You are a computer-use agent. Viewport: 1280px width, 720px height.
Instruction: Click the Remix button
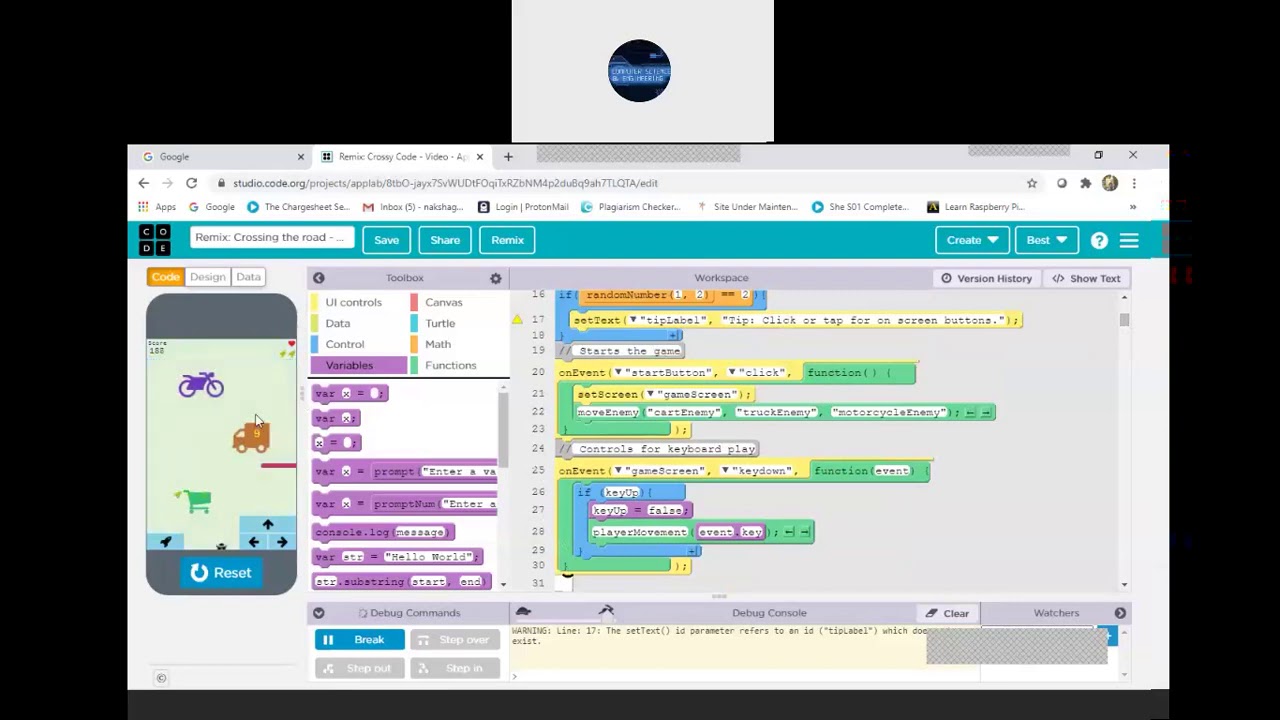tap(507, 240)
